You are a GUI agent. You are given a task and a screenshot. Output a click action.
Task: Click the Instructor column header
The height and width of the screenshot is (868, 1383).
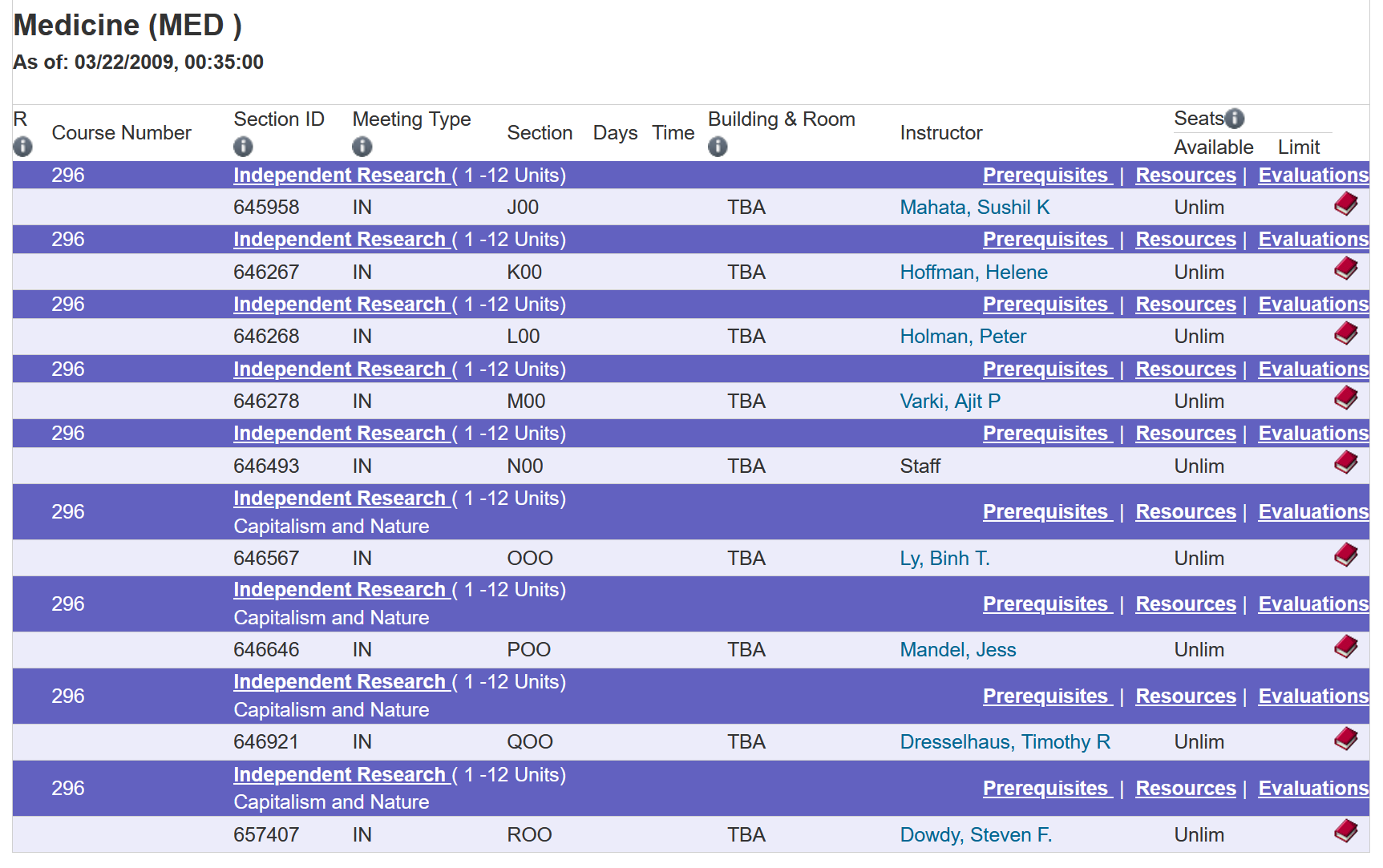click(x=940, y=132)
